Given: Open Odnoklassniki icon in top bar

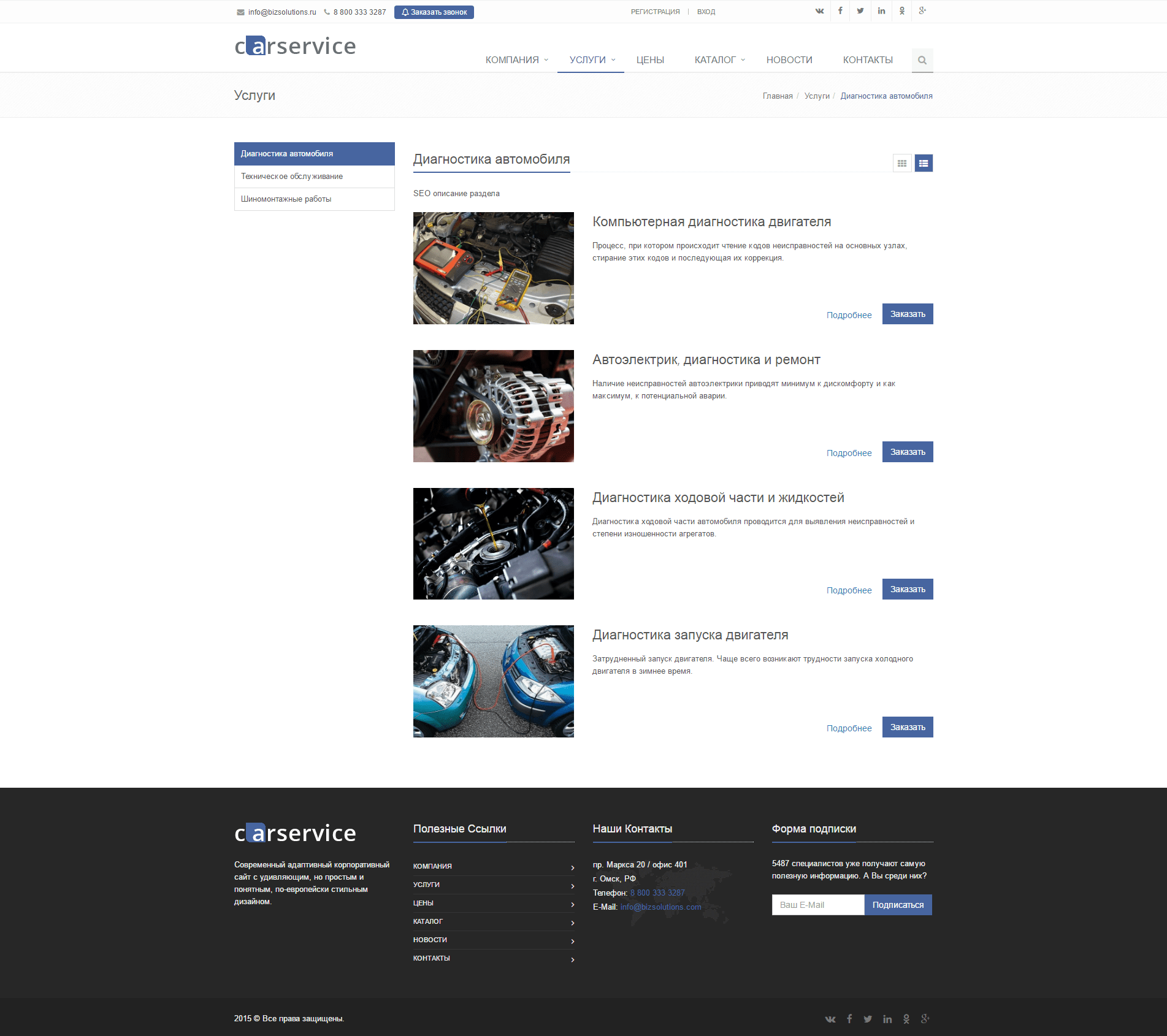Looking at the screenshot, I should click(x=902, y=11).
